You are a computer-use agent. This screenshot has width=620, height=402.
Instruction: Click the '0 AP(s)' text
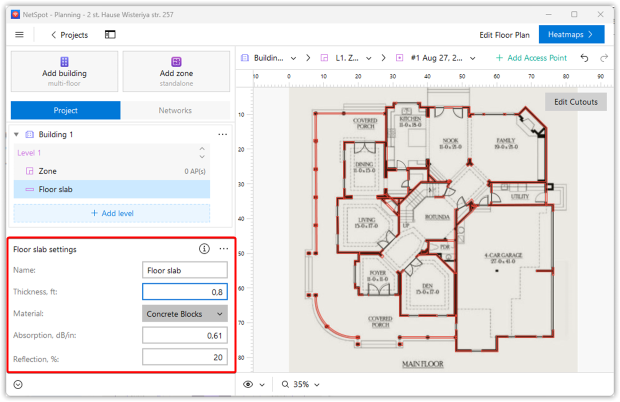(x=195, y=172)
